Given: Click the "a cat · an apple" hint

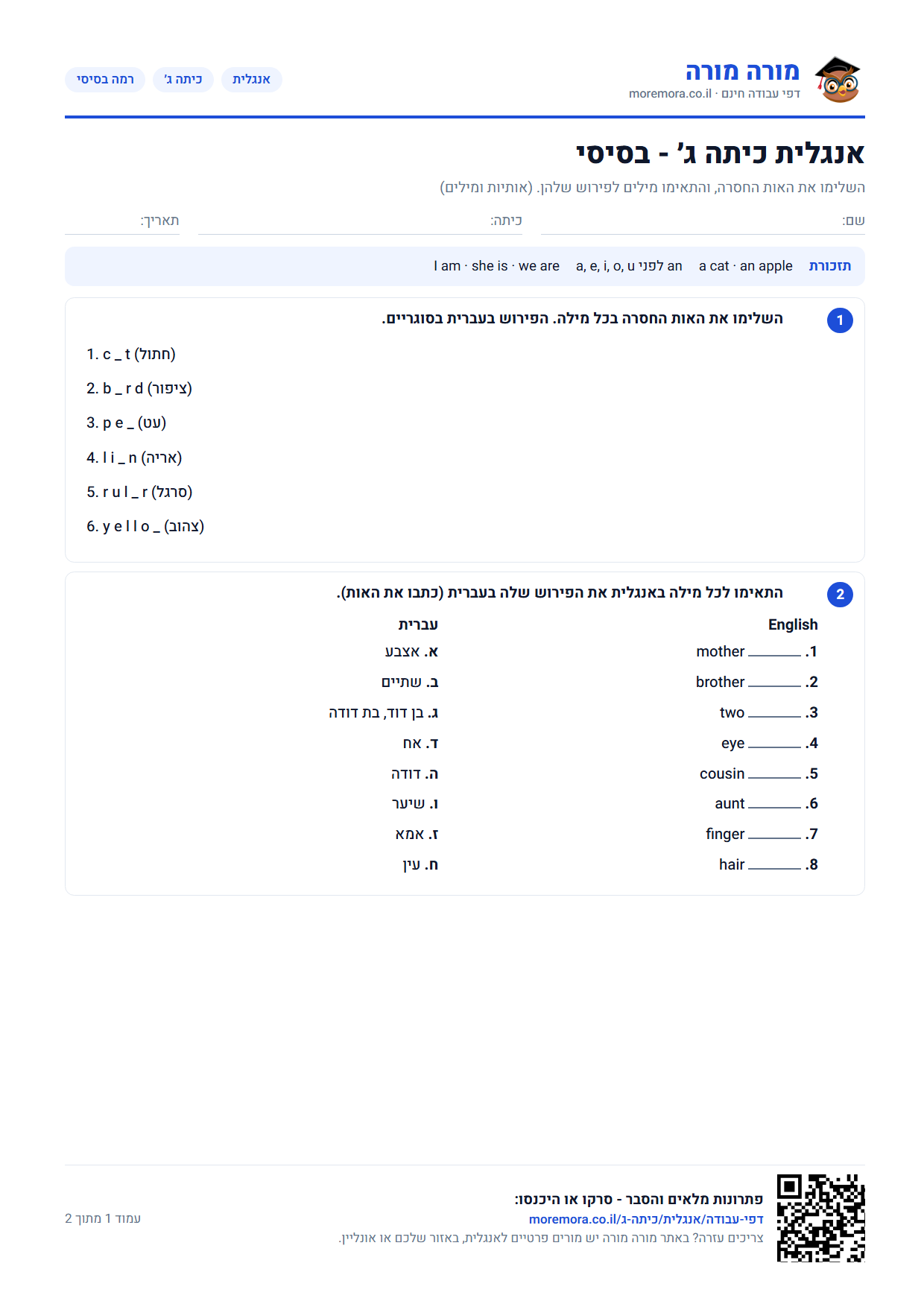Looking at the screenshot, I should (x=746, y=266).
